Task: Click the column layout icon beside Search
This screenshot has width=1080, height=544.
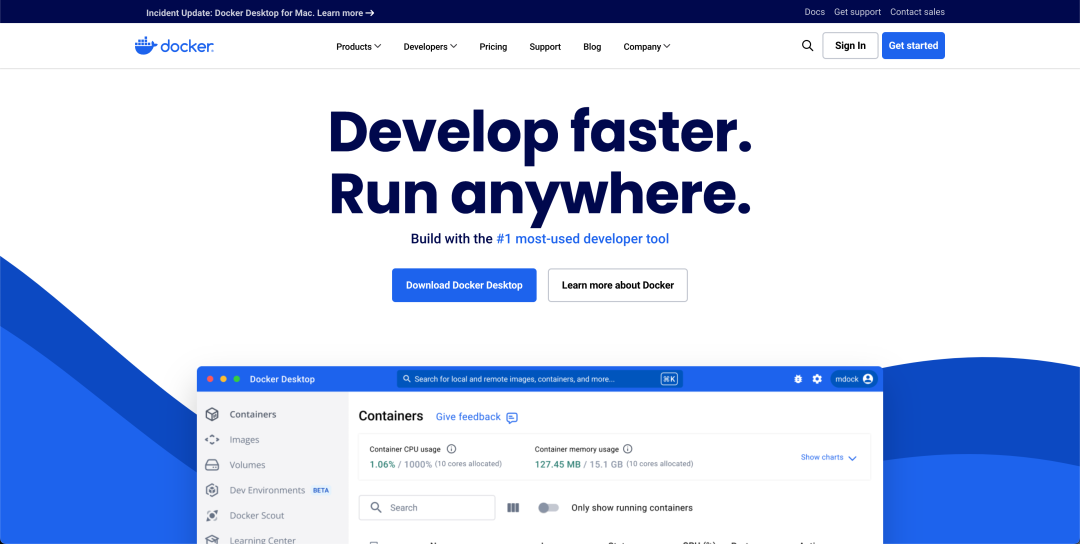Action: point(513,508)
